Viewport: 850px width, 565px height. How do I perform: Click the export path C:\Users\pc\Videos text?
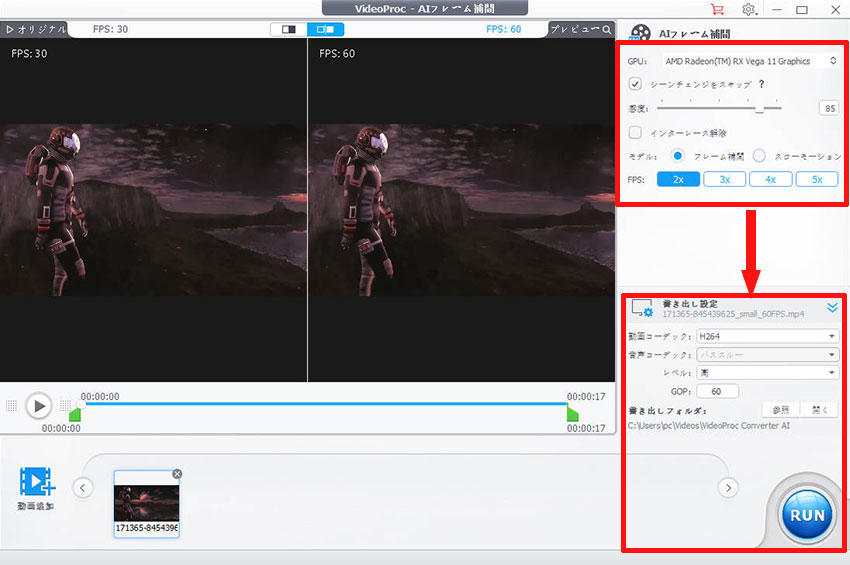[709, 426]
